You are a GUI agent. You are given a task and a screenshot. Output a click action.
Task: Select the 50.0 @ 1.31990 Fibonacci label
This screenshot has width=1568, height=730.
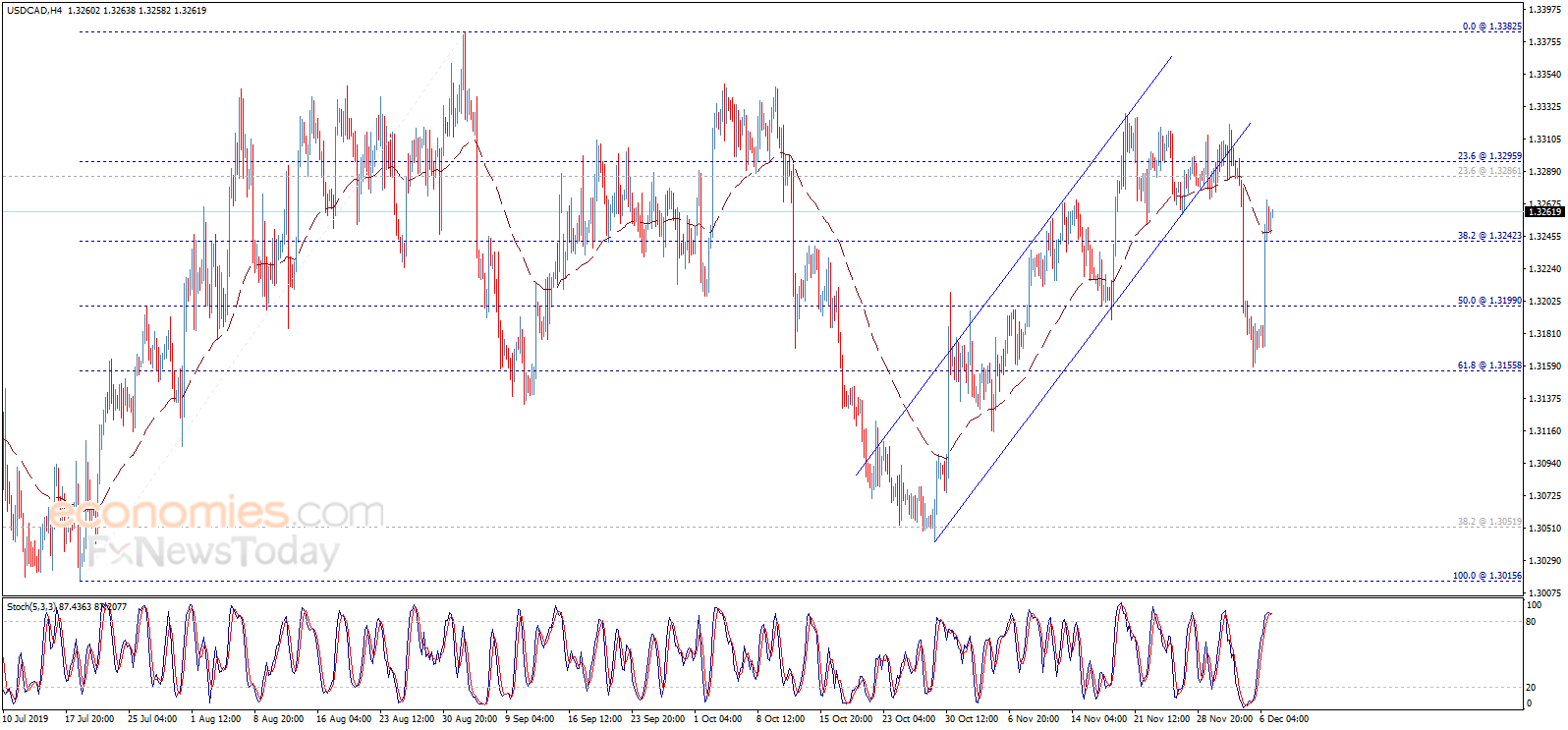click(1489, 301)
